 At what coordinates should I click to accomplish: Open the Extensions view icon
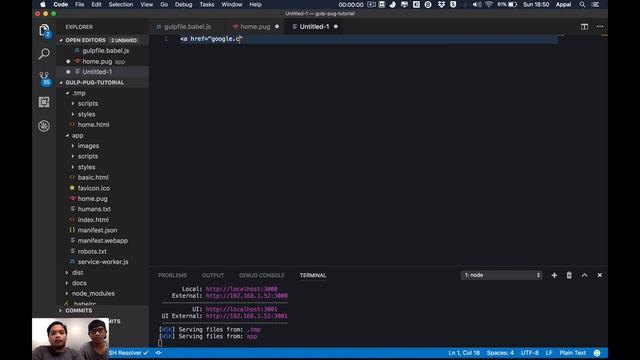tap(44, 102)
